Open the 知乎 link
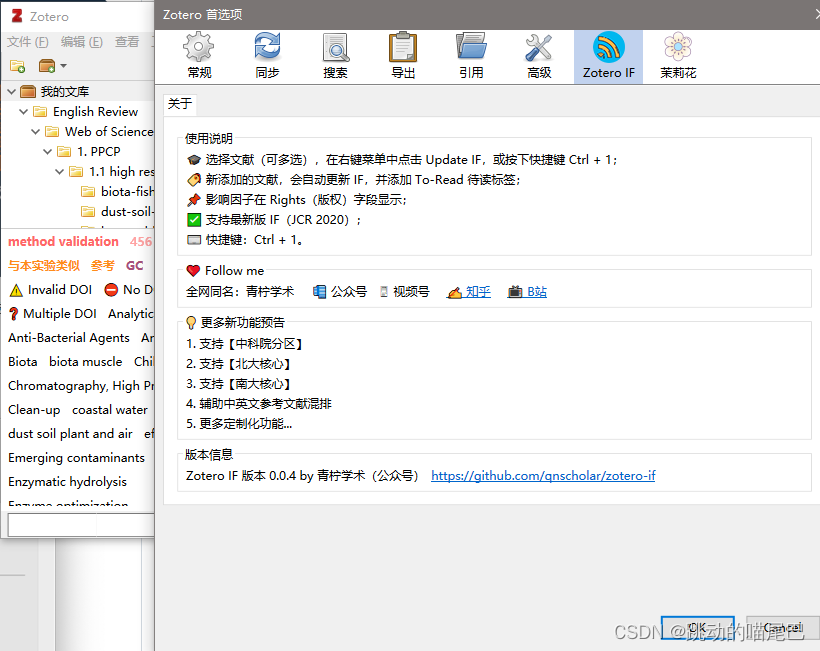This screenshot has width=820, height=651. tap(469, 292)
